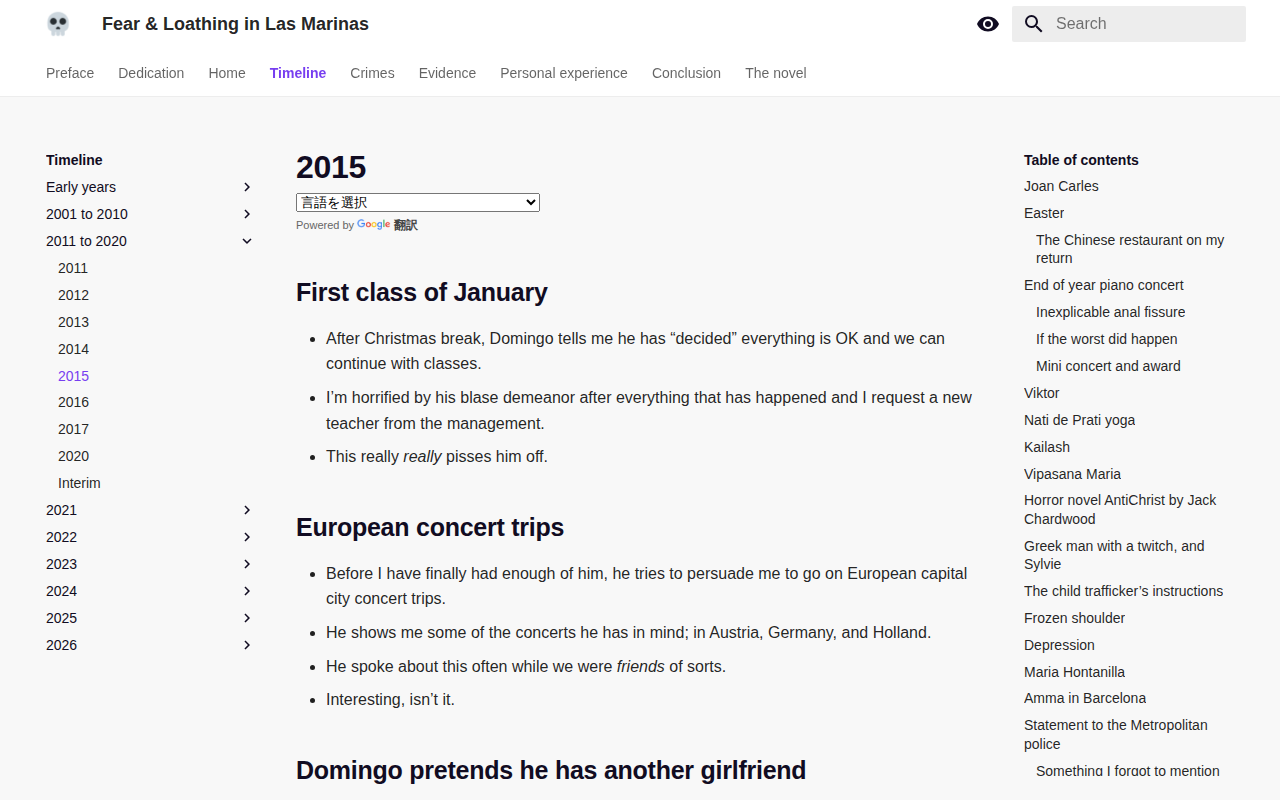1280x800 pixels.
Task: Expand the 2021 chevron arrow
Action: click(247, 510)
